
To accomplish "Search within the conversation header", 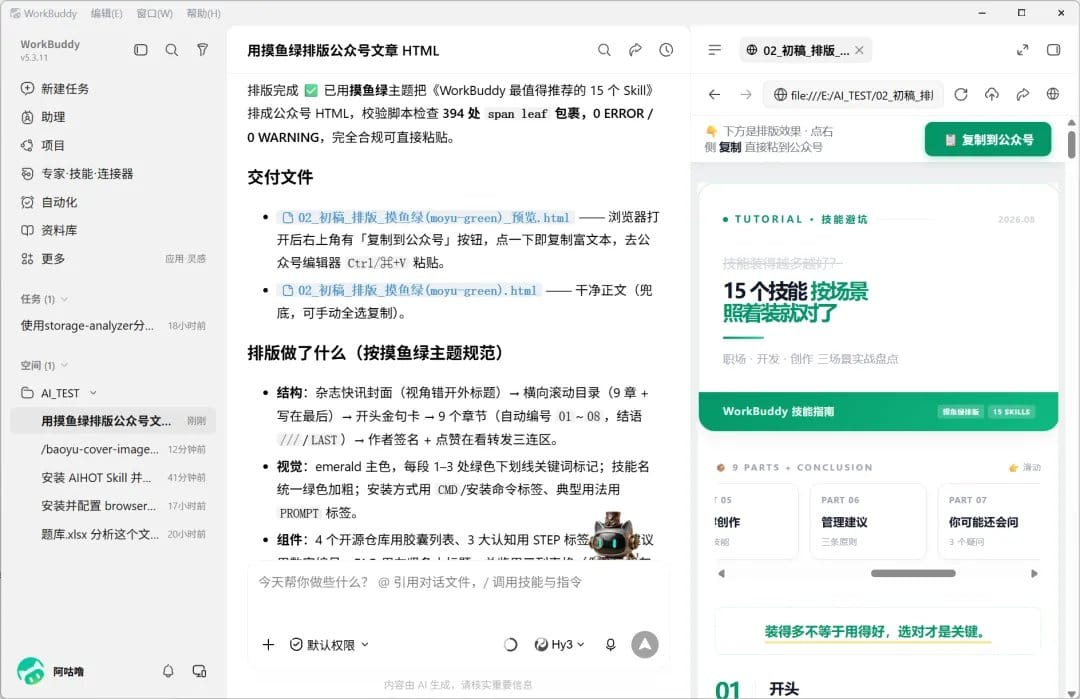I will 604,50.
